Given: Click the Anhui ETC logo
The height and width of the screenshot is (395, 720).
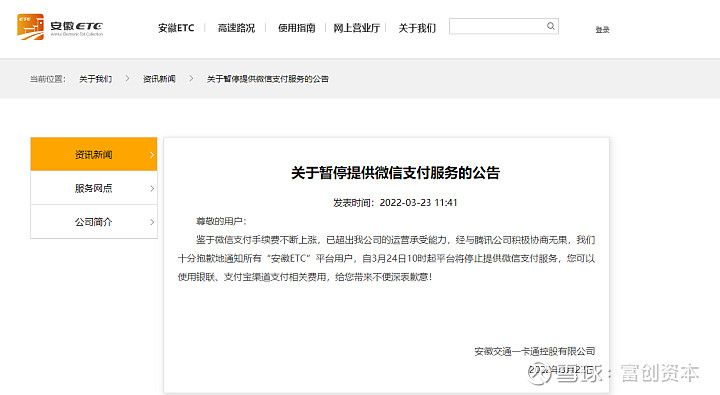Looking at the screenshot, I should click(x=60, y=27).
